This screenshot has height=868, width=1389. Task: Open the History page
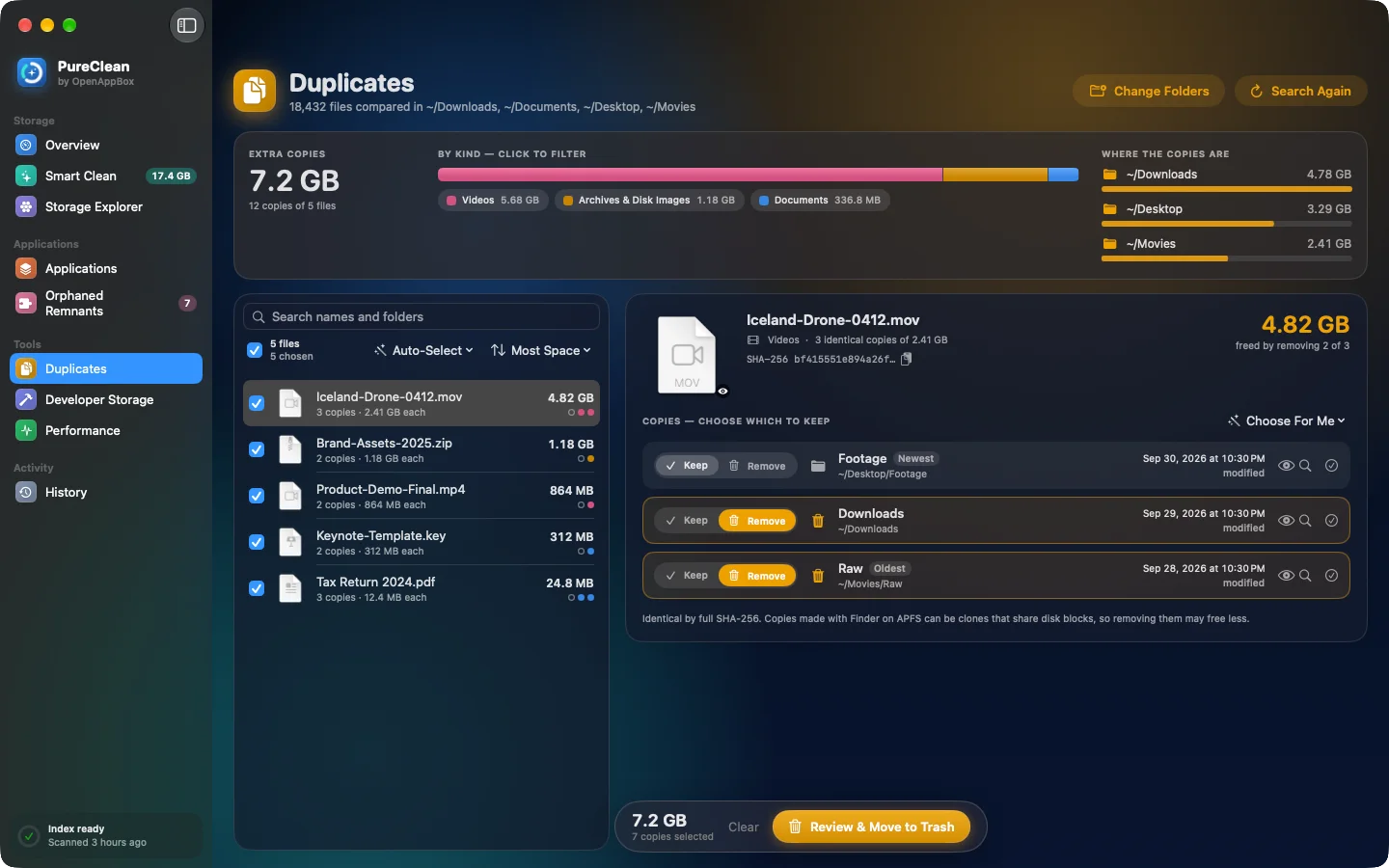106,492
